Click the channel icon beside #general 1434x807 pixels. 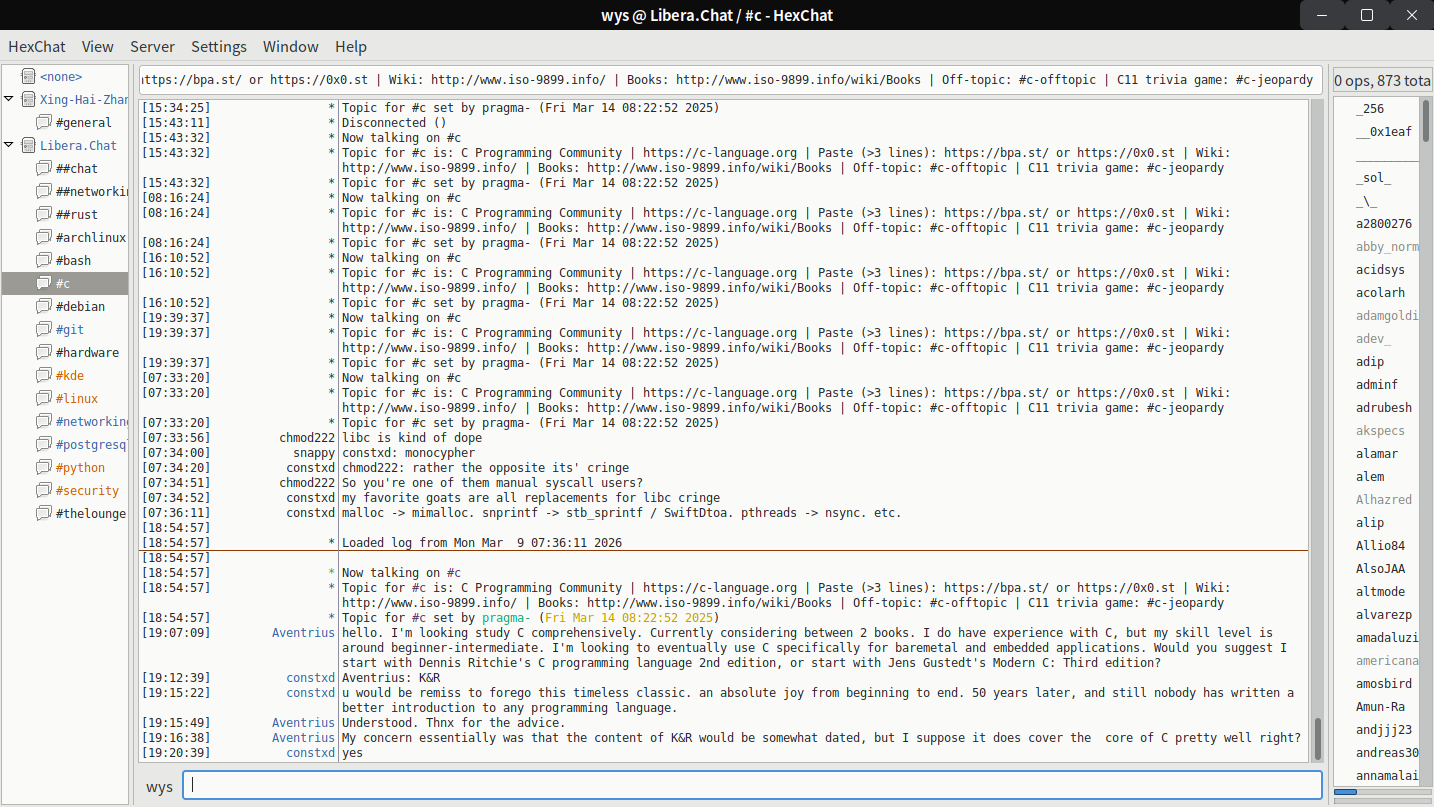coord(44,122)
